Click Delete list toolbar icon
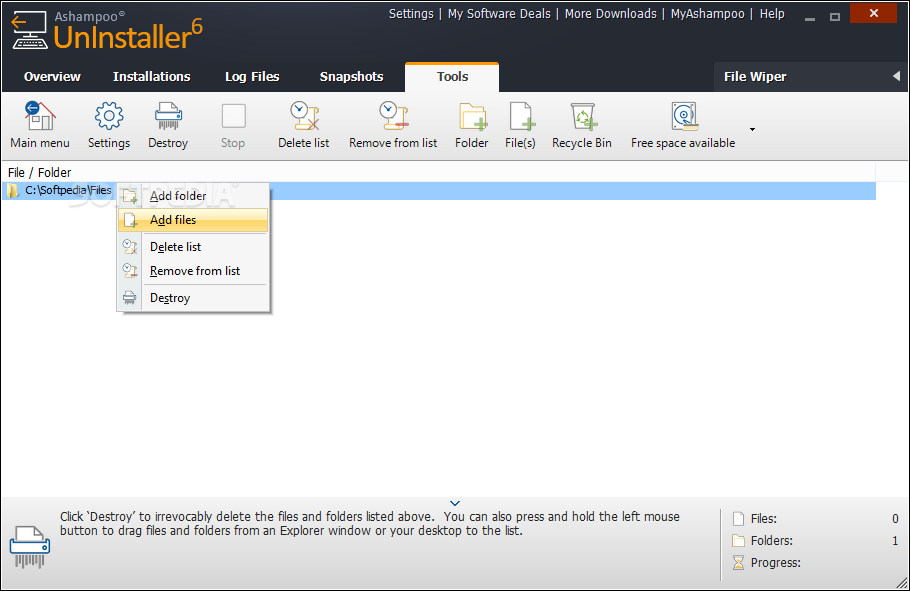 coord(304,116)
